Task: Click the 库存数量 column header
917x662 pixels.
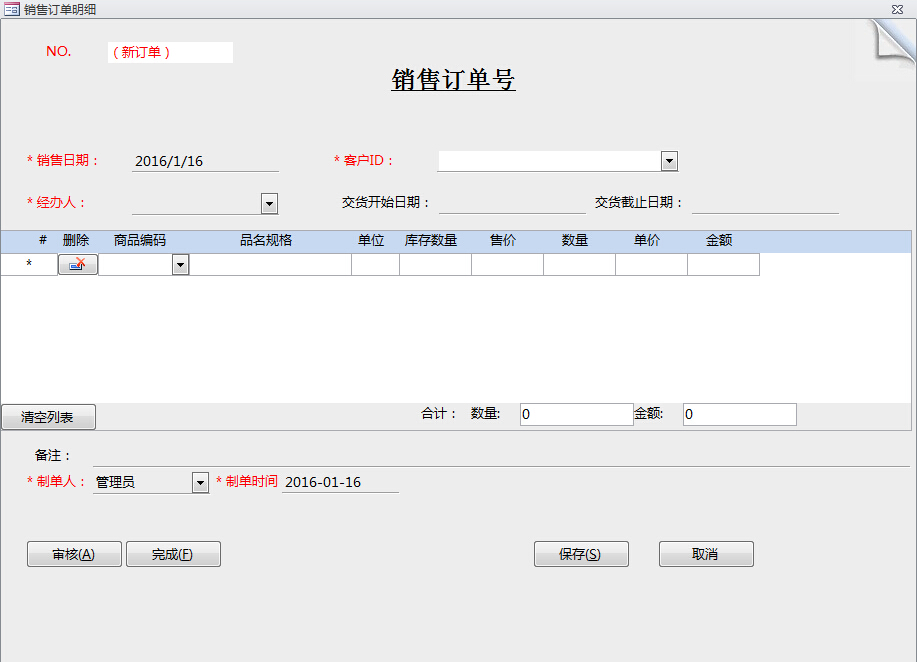Action: 431,240
